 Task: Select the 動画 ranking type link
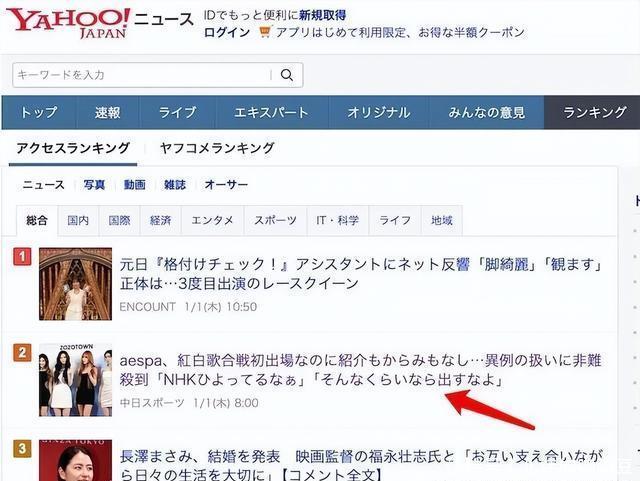point(135,185)
